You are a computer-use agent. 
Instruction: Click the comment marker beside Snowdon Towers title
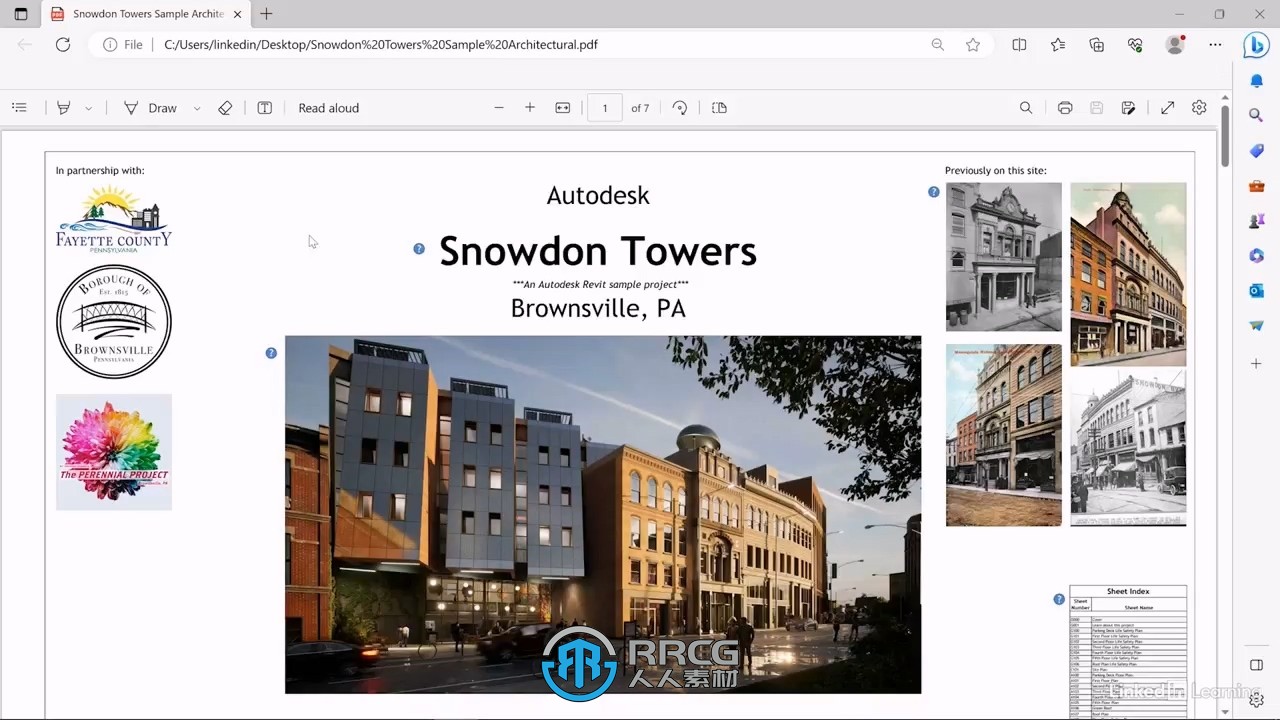tap(419, 249)
